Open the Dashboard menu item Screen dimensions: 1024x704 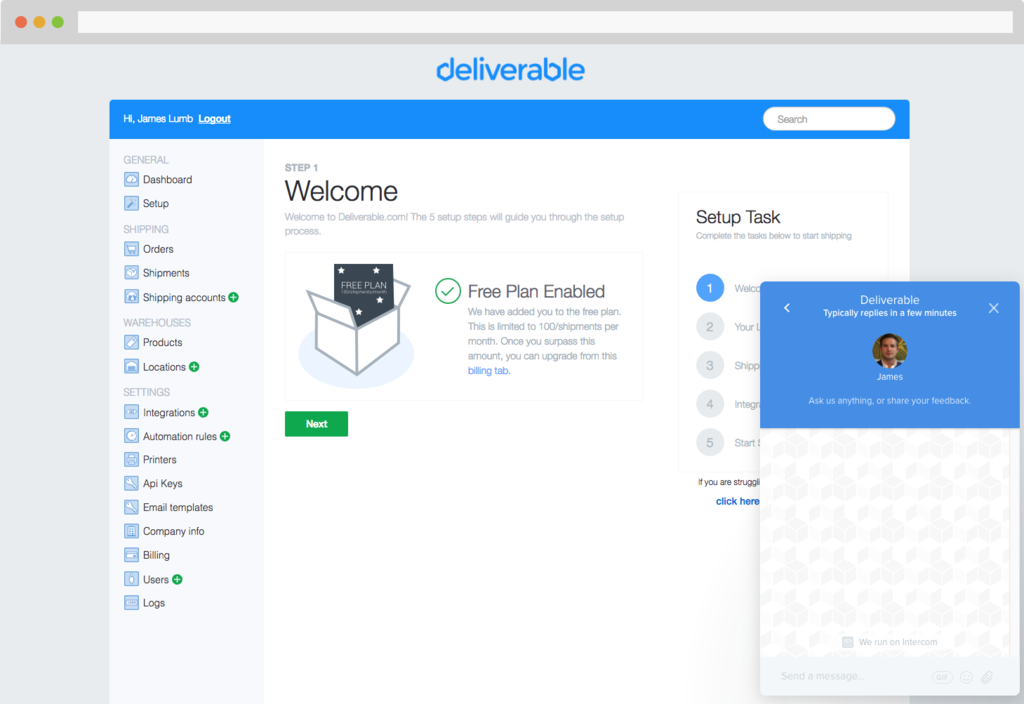point(167,180)
